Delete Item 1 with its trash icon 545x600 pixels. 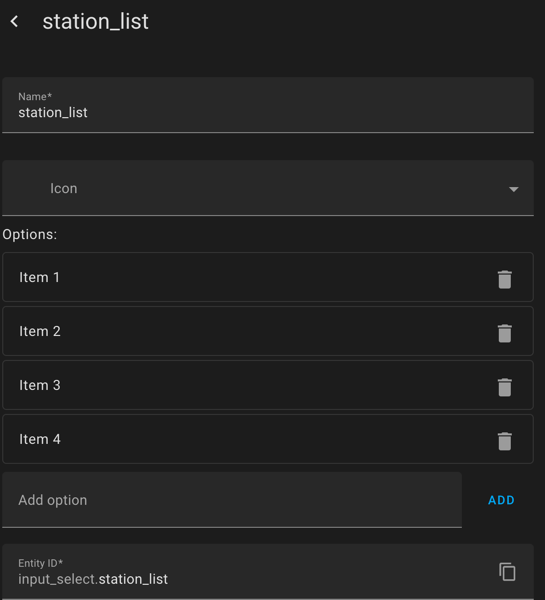coord(504,279)
